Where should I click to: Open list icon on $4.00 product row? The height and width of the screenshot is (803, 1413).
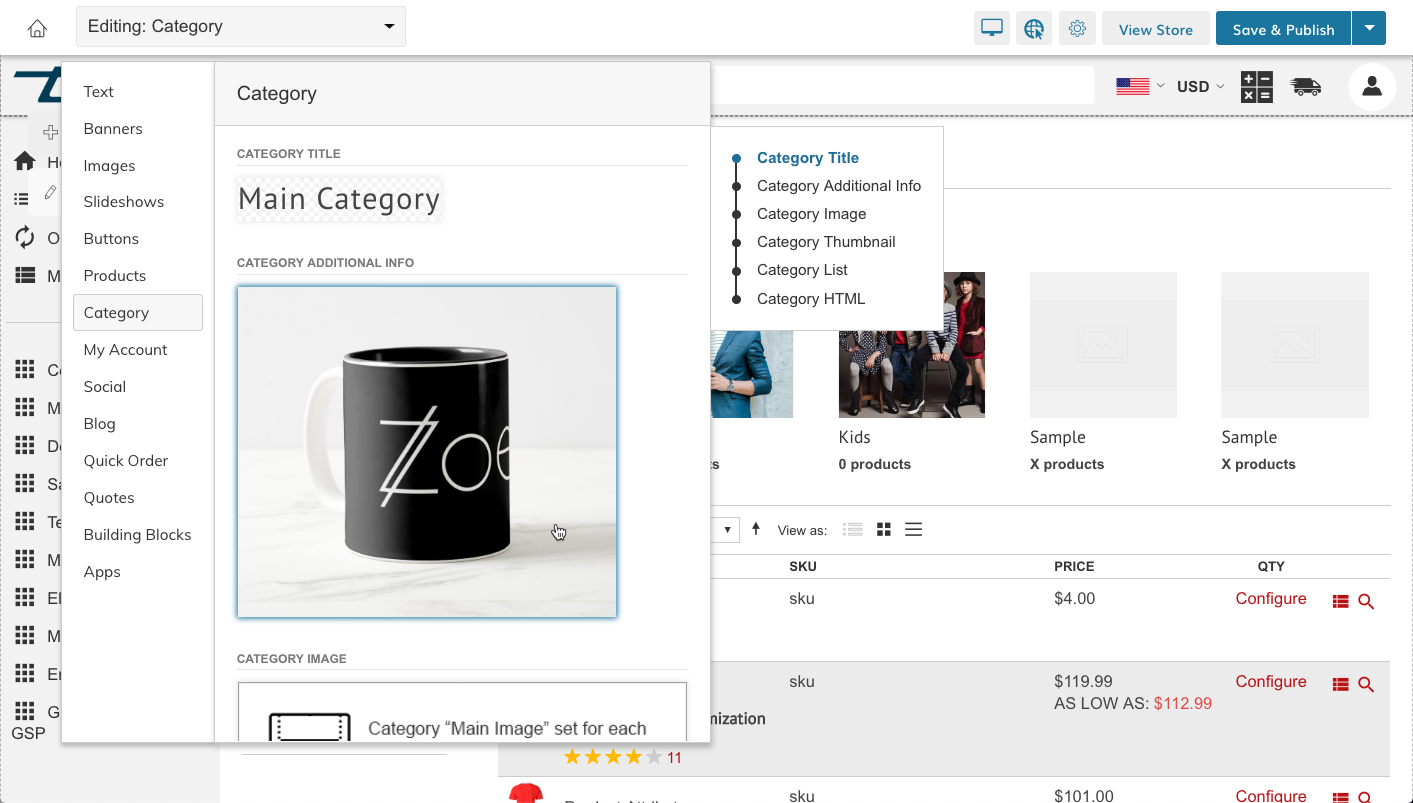click(x=1341, y=602)
